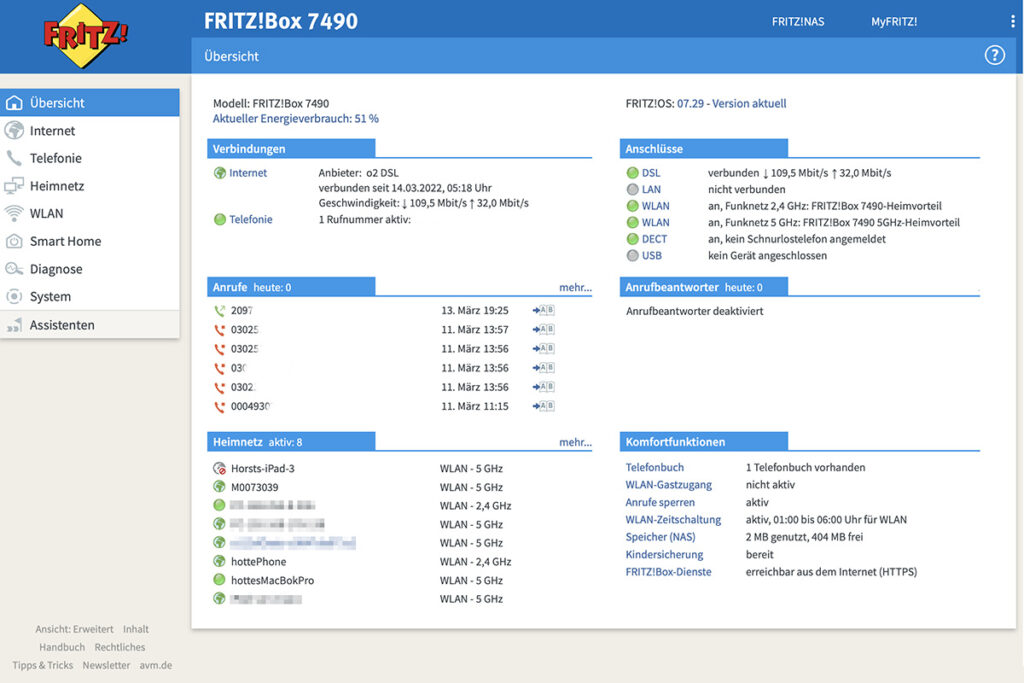This screenshot has width=1024, height=683.
Task: Click the green status dot beside Telefonie
Action: coord(220,219)
